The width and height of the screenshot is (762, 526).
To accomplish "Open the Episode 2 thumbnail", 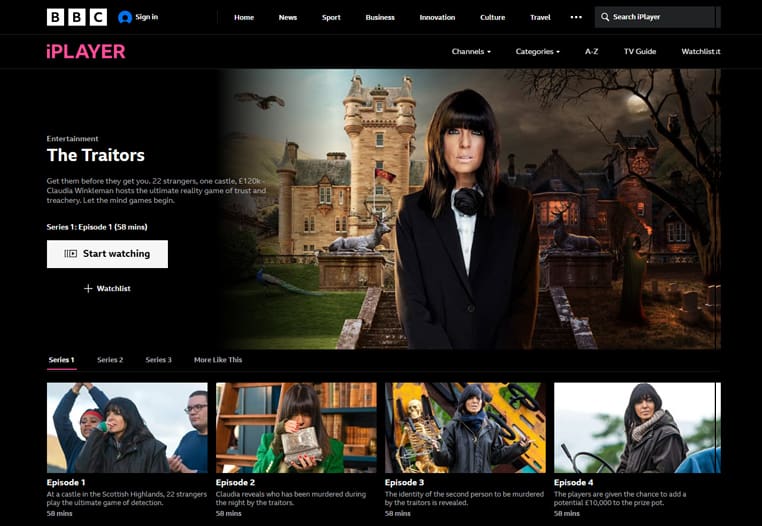I will [x=296, y=428].
